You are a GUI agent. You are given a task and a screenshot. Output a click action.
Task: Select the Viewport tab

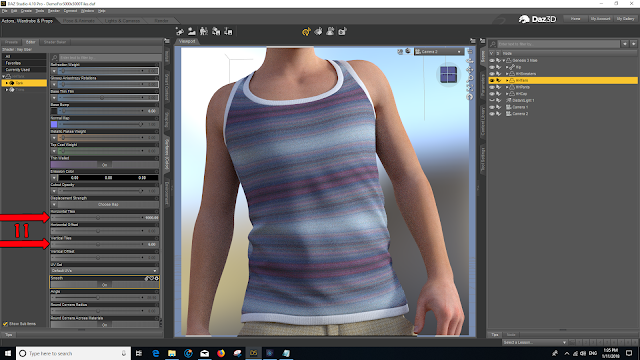point(187,41)
